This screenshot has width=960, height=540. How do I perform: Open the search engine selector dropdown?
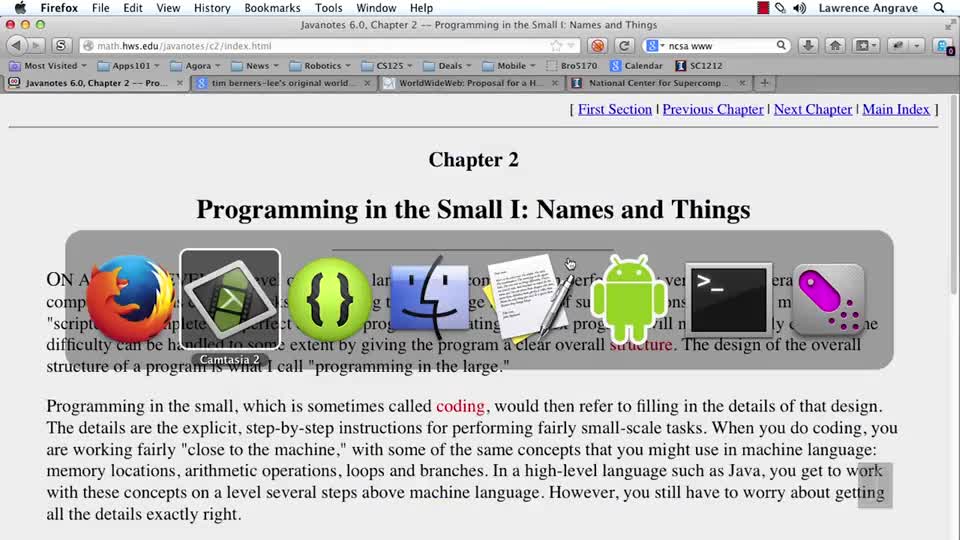pos(656,45)
